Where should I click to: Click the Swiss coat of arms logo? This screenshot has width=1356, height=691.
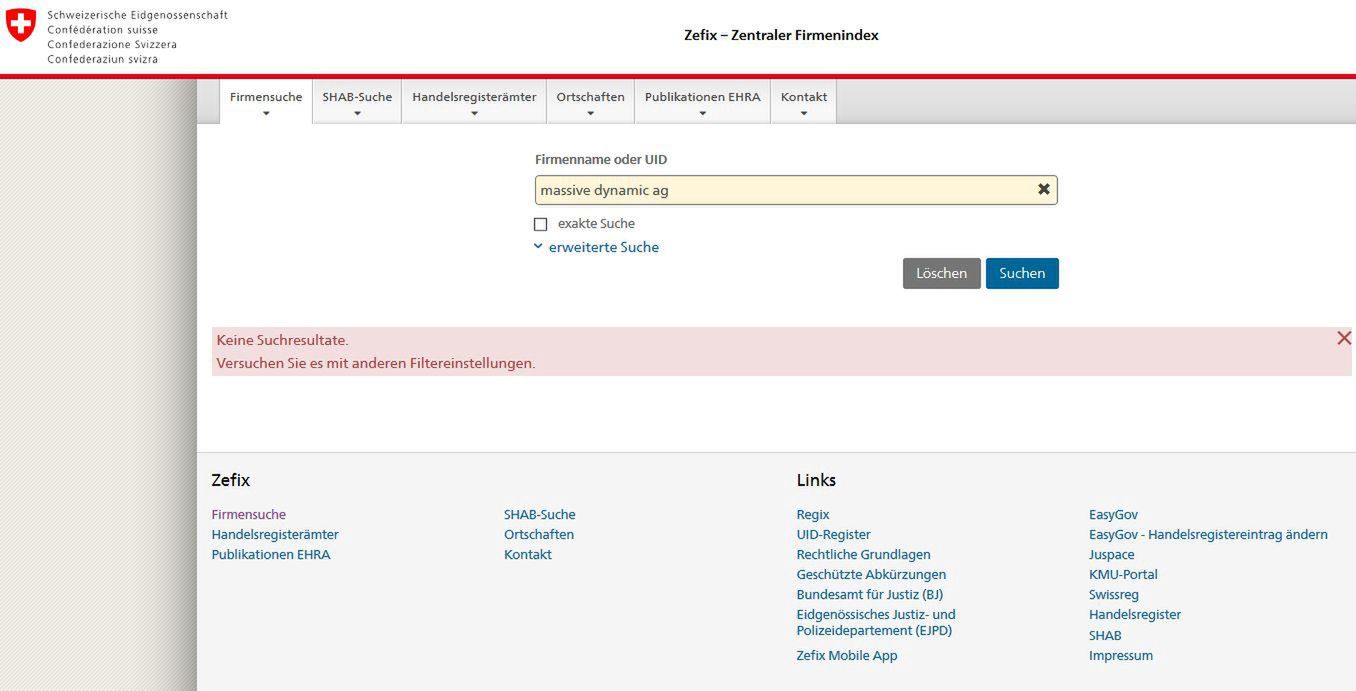21,25
